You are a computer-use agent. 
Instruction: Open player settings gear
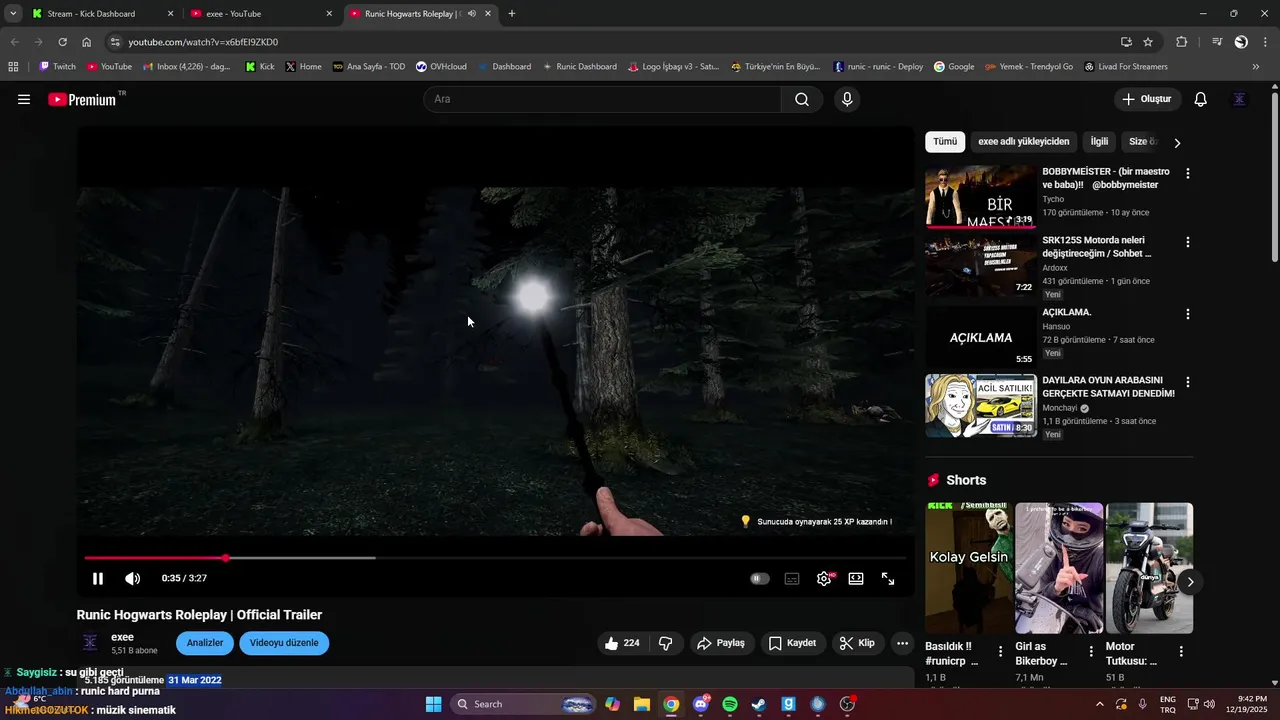click(824, 578)
